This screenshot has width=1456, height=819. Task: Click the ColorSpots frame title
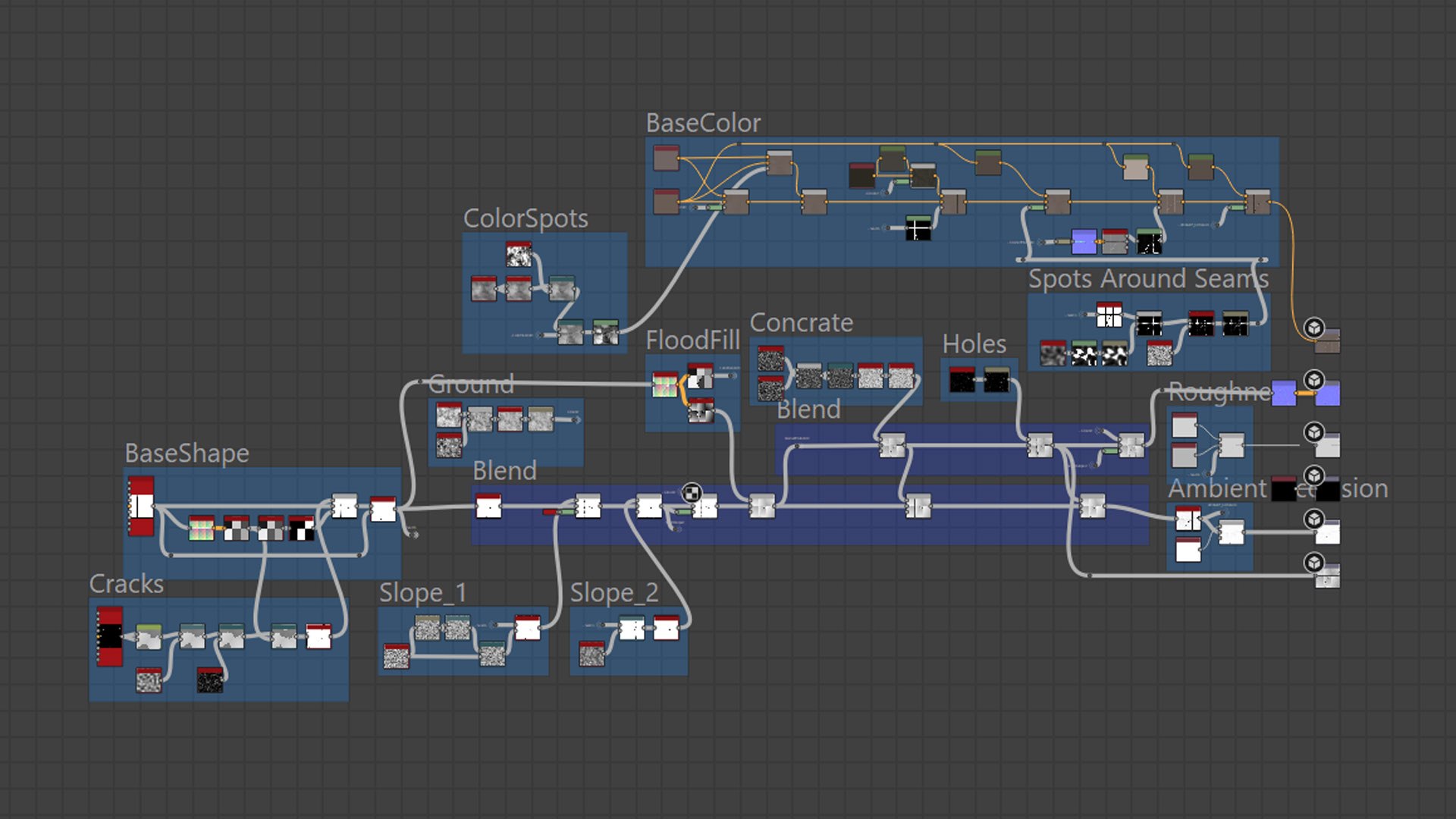click(x=526, y=218)
